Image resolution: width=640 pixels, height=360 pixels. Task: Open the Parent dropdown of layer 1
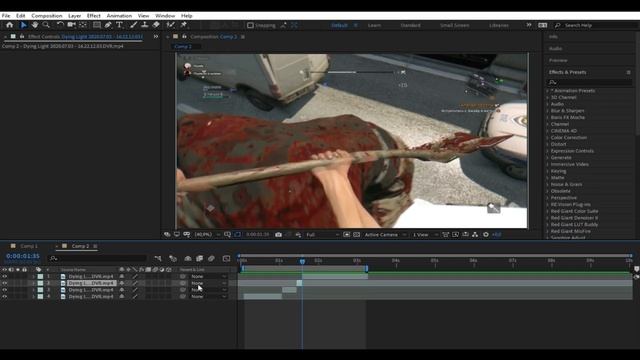(209, 276)
